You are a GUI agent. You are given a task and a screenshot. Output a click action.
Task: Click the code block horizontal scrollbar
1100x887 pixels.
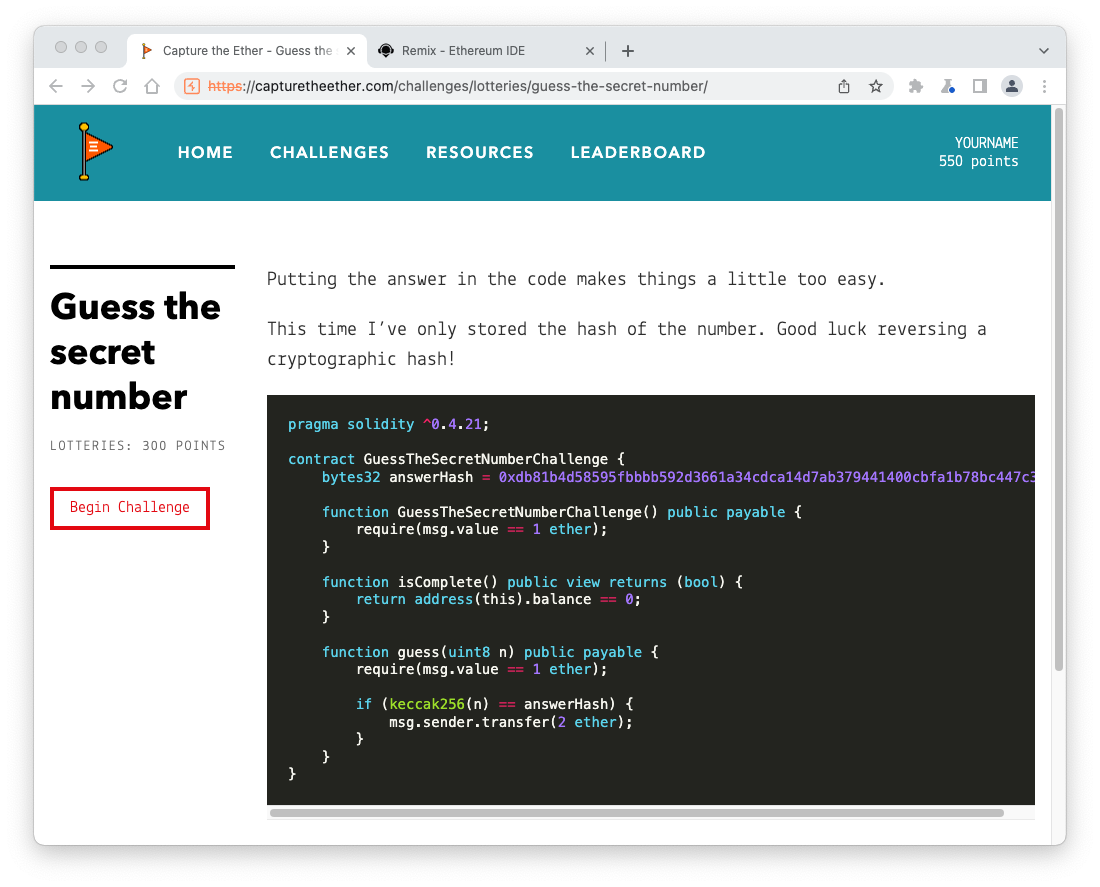636,813
